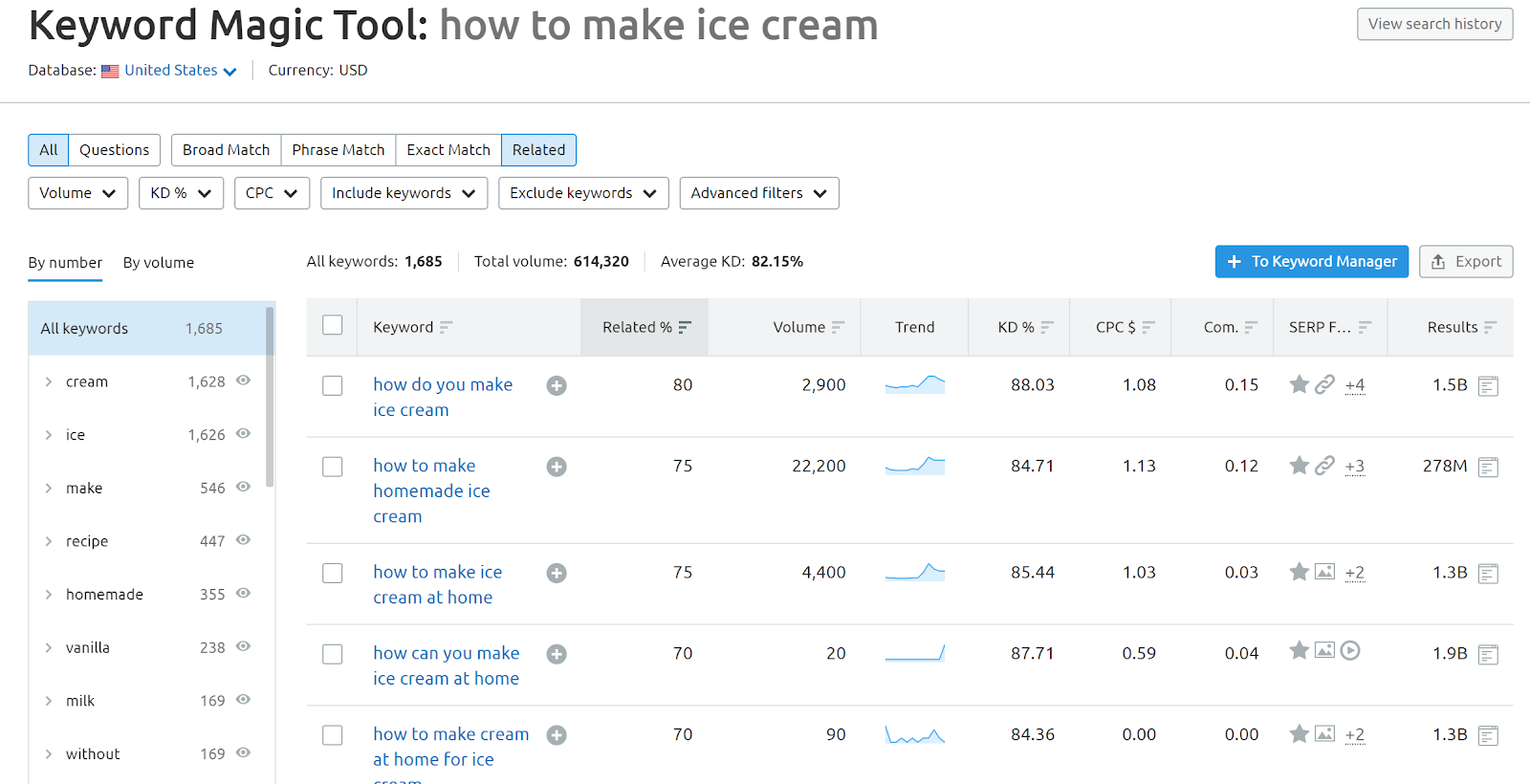Select the Questions tab

[114, 150]
